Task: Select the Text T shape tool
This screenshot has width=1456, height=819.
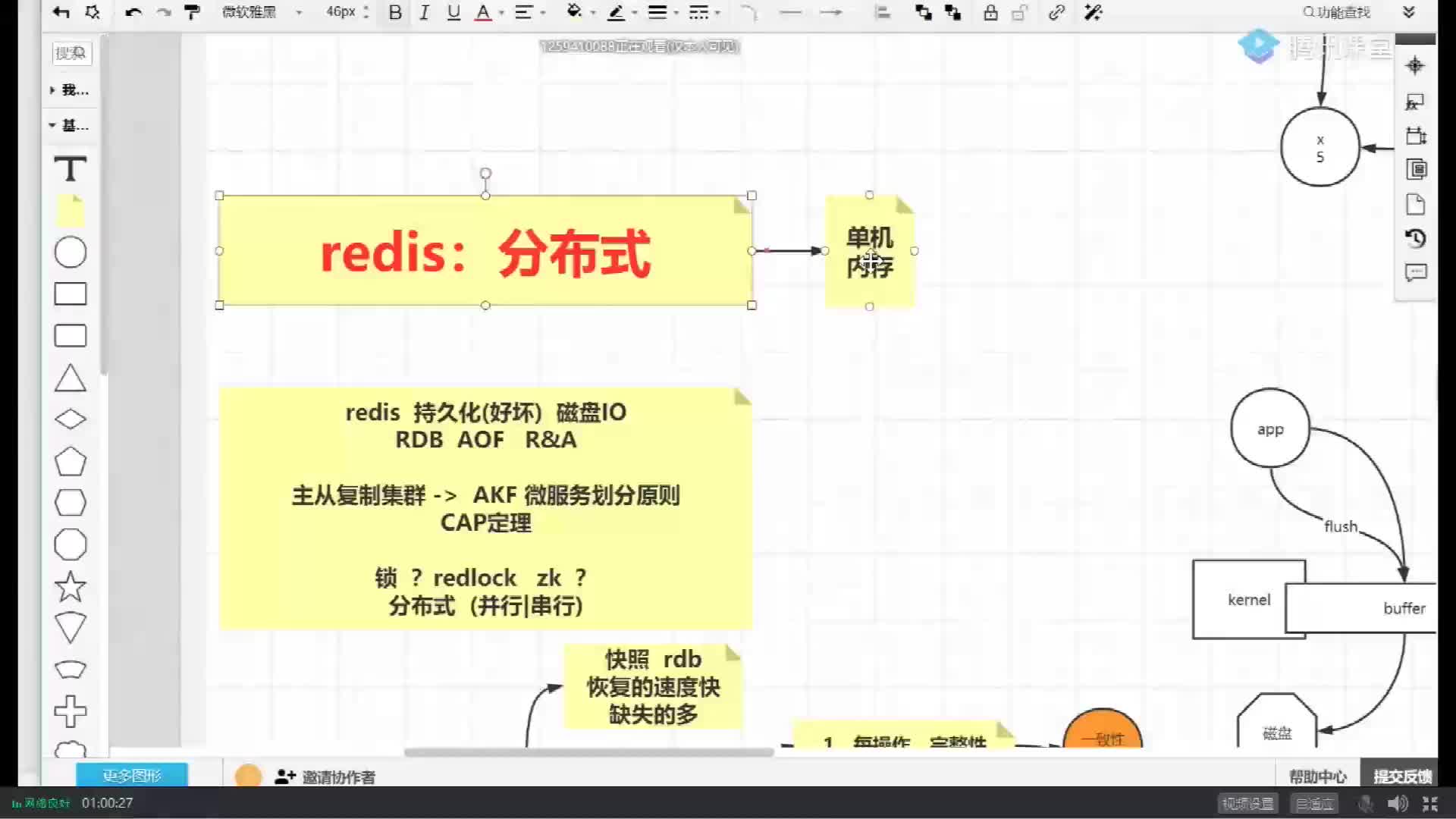Action: 70,168
